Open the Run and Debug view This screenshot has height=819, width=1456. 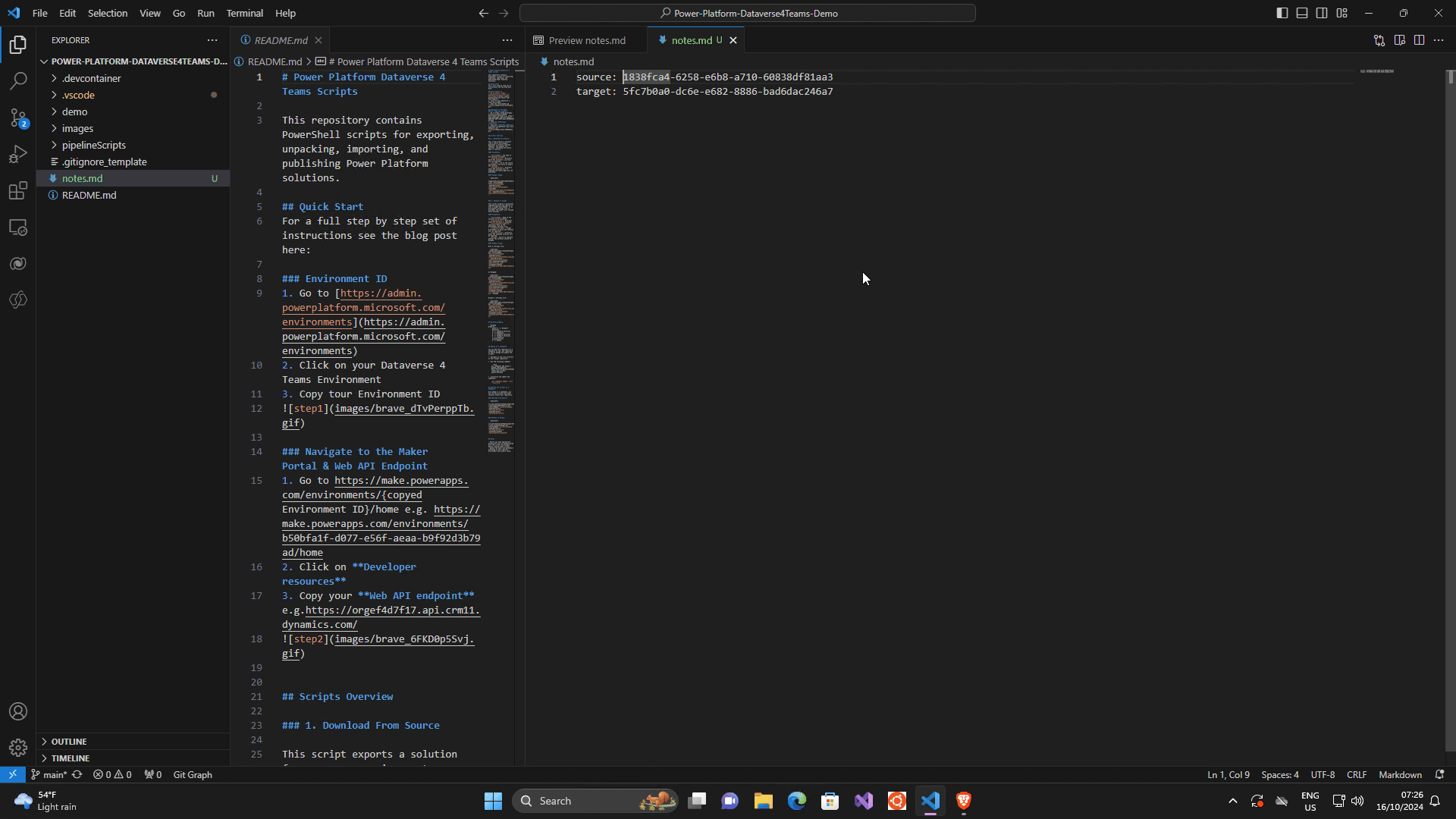click(18, 155)
